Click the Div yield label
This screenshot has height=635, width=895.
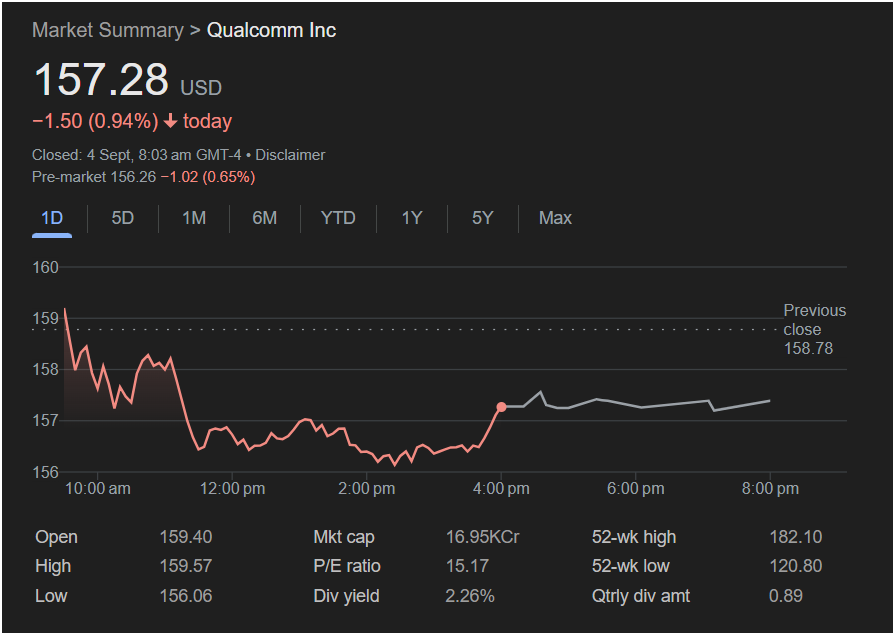pos(346,596)
